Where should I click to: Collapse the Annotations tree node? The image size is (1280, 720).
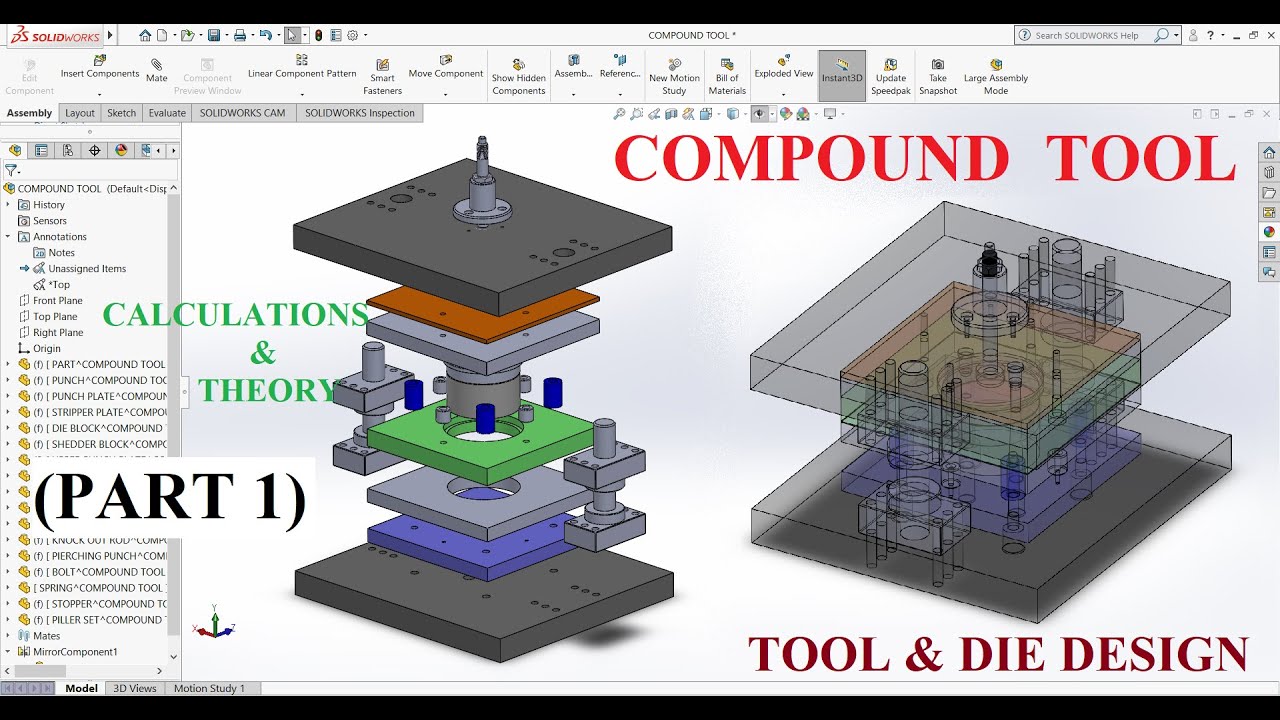(8, 237)
